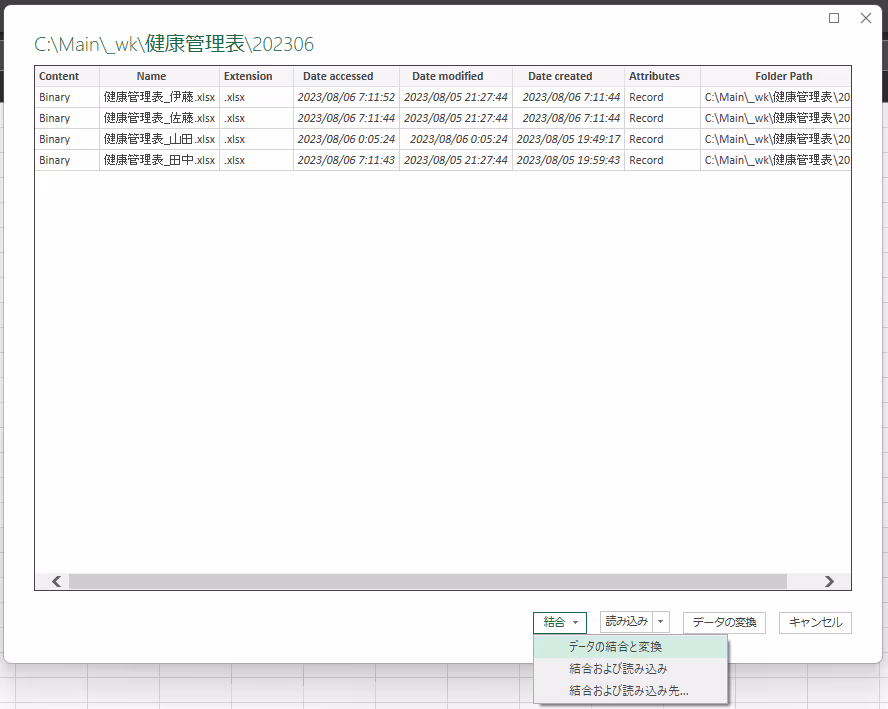Click date accessed 2023/08/06 0:05:24

(x=346, y=139)
